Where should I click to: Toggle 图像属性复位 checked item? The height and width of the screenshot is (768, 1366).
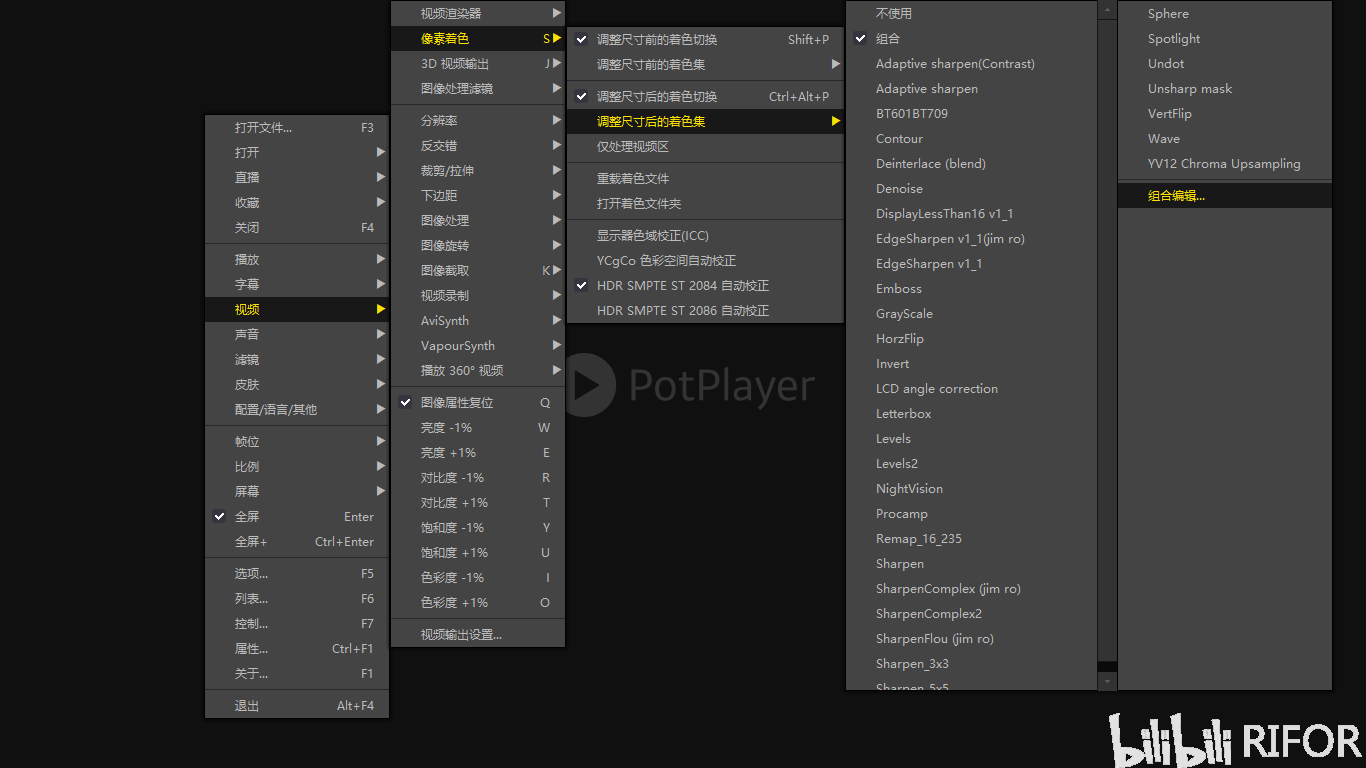coord(478,403)
